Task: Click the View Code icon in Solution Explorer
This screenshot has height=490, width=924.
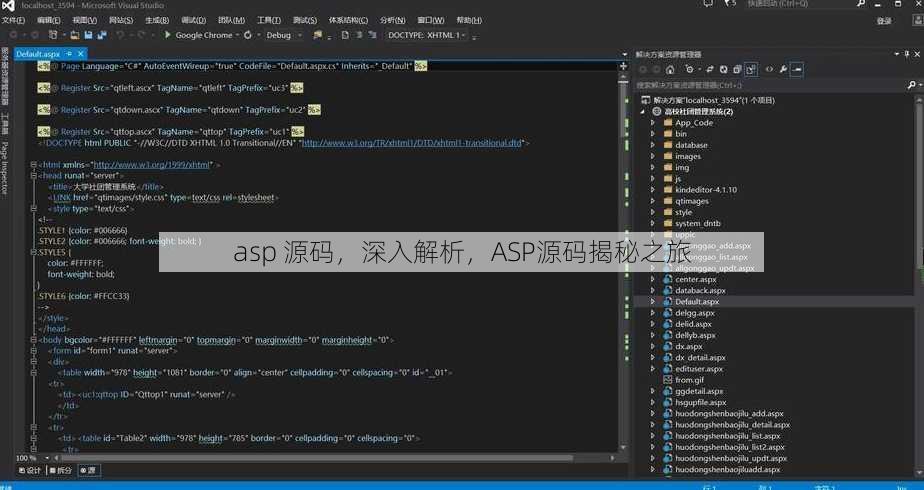Action: coord(769,69)
